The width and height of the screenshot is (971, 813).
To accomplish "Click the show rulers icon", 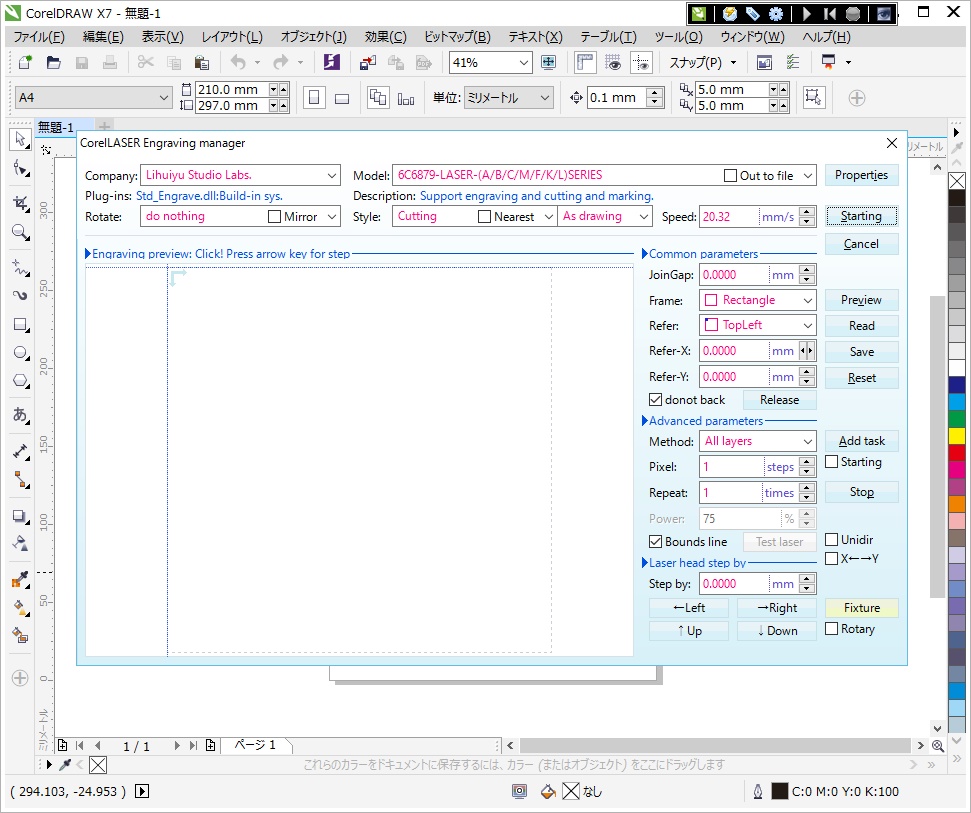I will pos(584,62).
